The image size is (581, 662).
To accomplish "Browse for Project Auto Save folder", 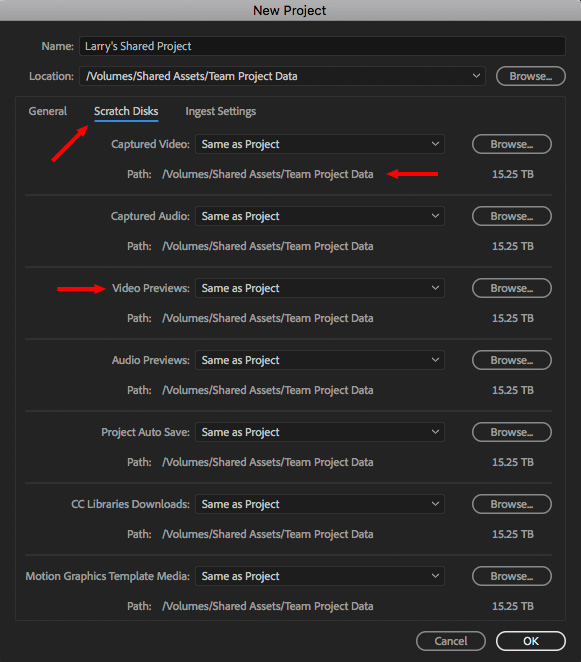I will click(x=512, y=432).
